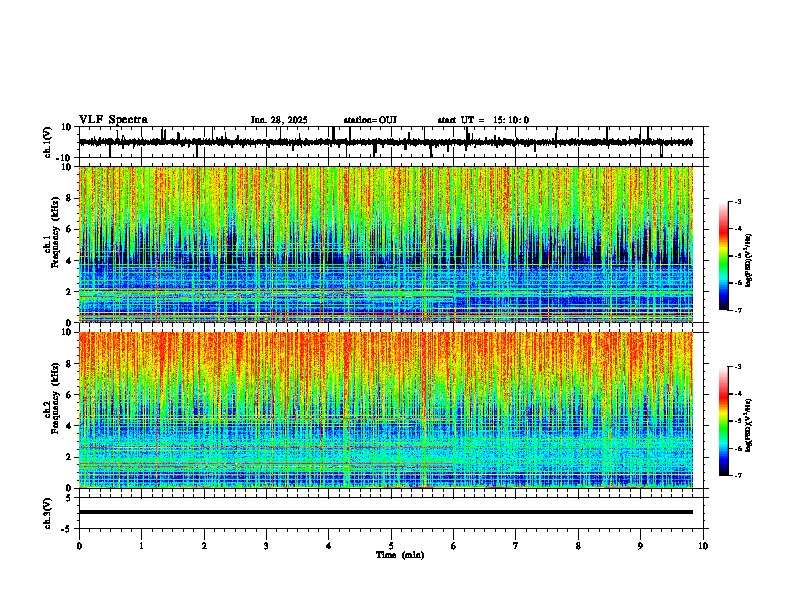This screenshot has width=792, height=612.
Task: Click time-axis tick label "5"
Action: (x=391, y=546)
